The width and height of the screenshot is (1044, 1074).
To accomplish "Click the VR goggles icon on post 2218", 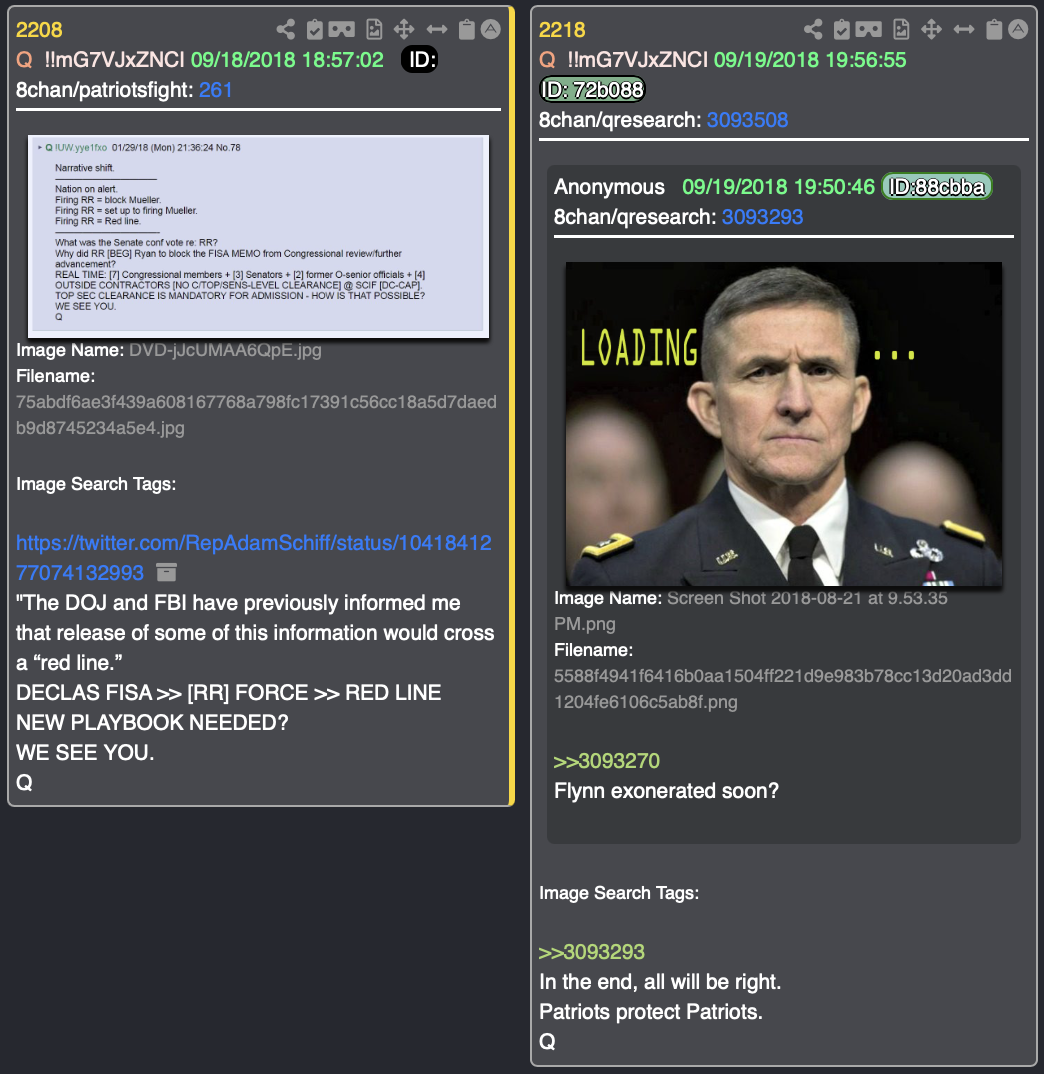I will (x=869, y=29).
